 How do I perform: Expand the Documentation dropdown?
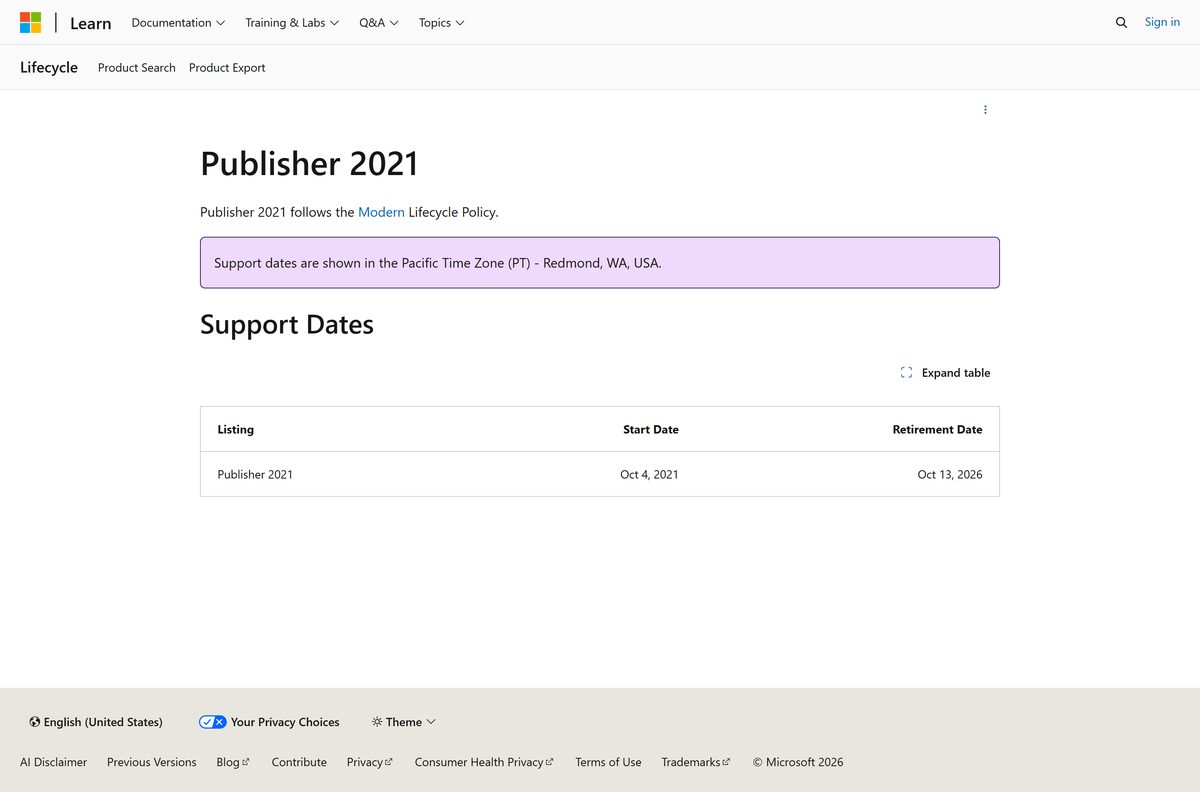tap(178, 22)
